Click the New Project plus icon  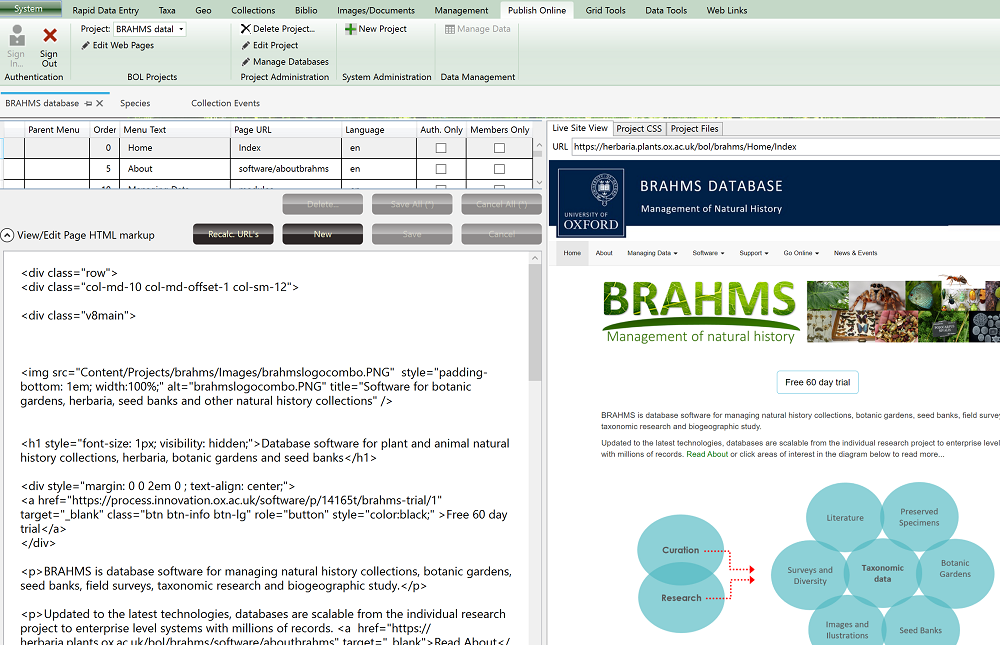(350, 29)
